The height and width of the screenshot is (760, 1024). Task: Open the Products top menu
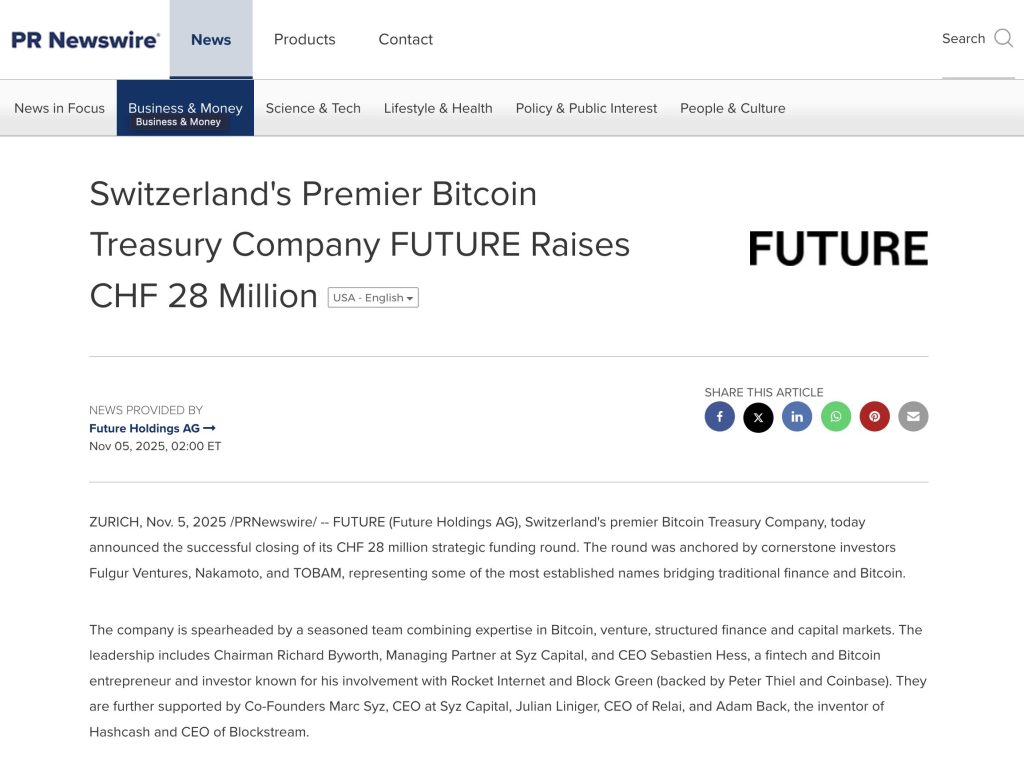(305, 40)
